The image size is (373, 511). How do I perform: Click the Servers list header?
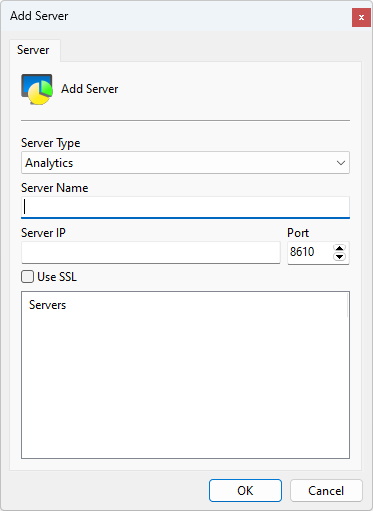tap(184, 305)
